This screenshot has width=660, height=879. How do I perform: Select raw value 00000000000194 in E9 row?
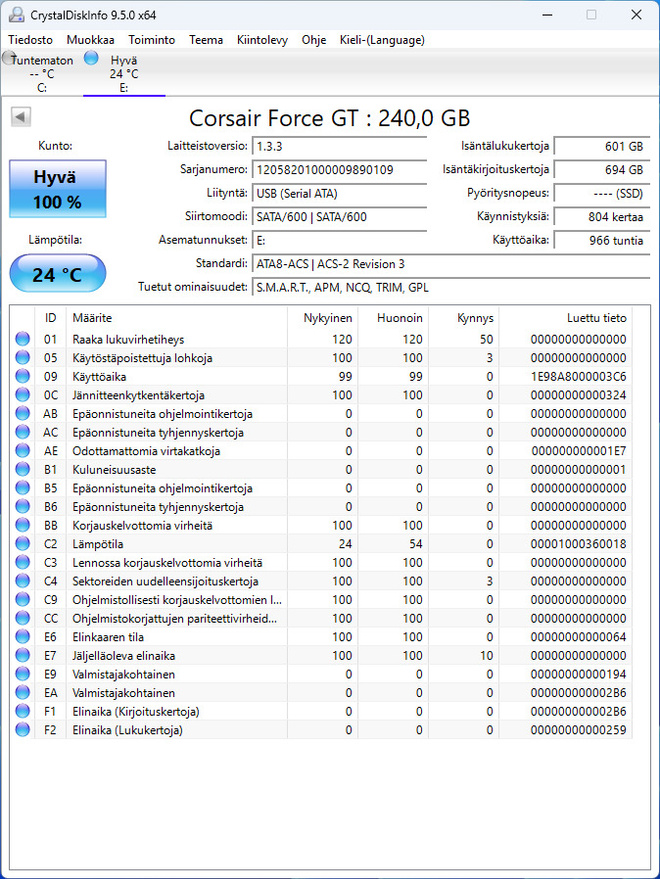click(578, 674)
